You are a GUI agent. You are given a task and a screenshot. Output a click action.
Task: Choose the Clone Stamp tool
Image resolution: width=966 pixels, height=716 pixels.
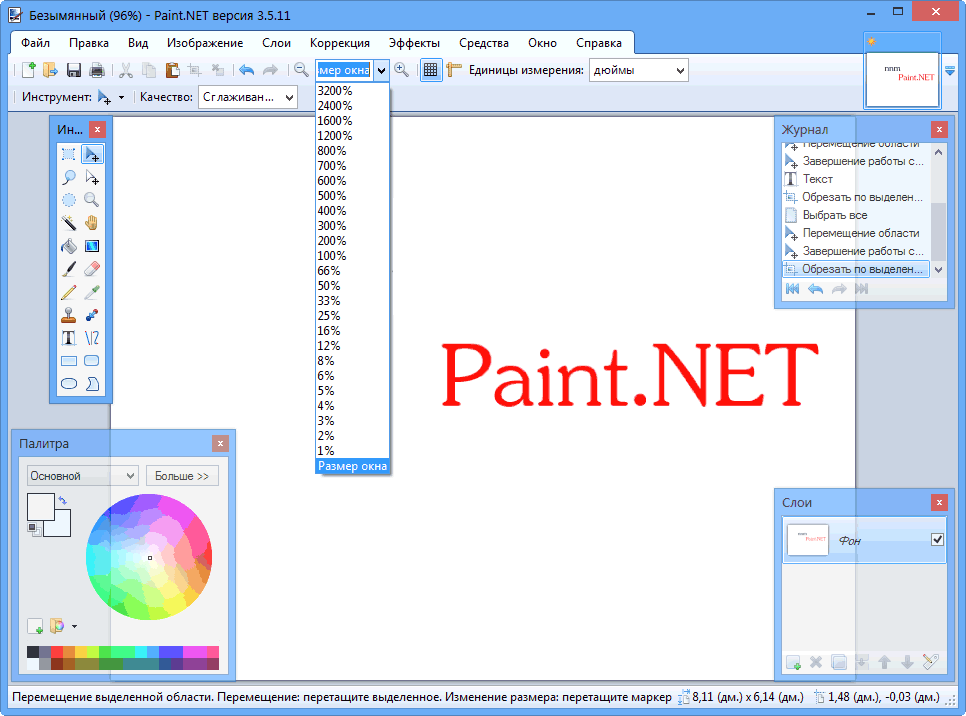coord(68,314)
